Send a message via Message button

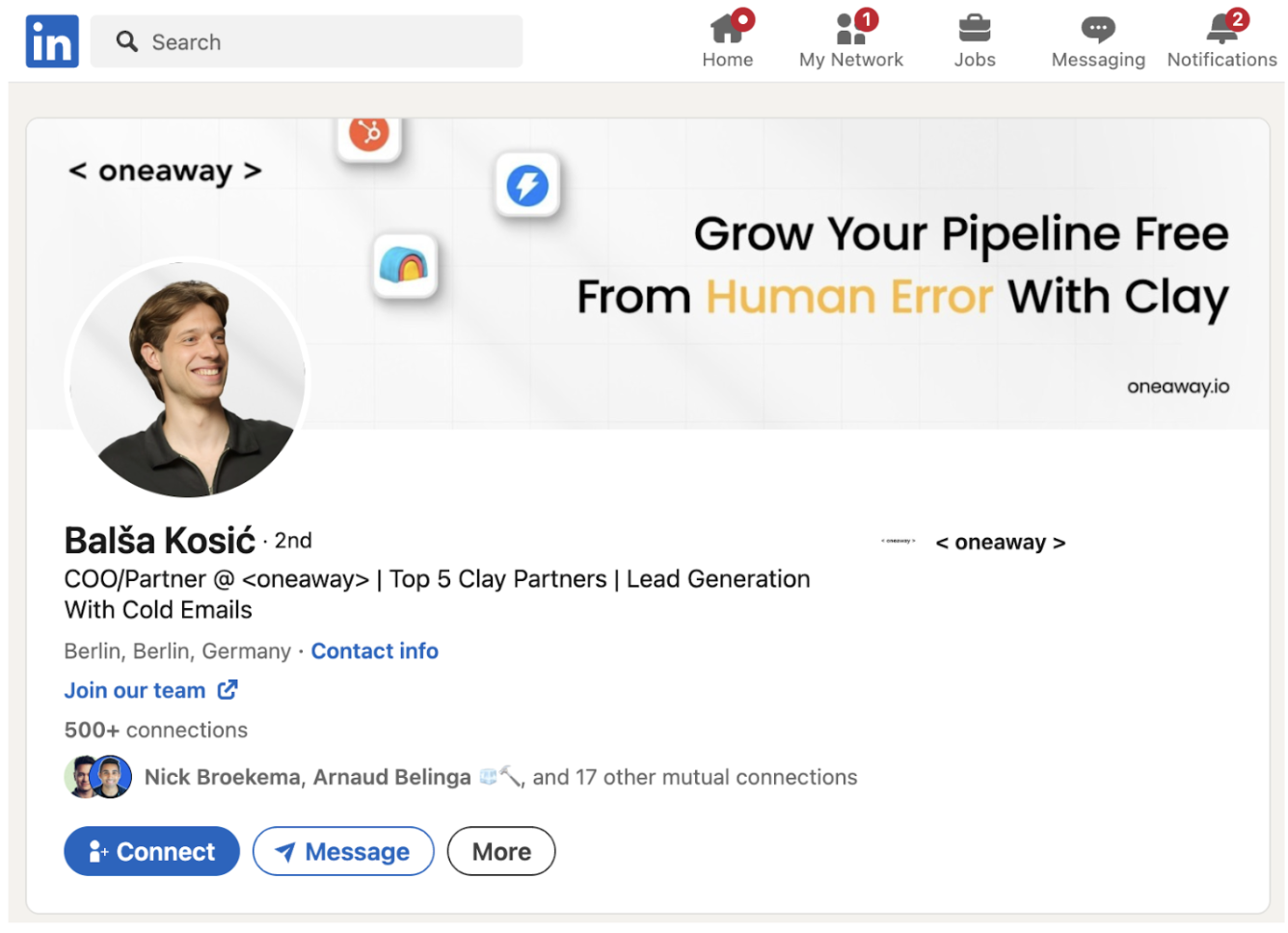pos(343,851)
